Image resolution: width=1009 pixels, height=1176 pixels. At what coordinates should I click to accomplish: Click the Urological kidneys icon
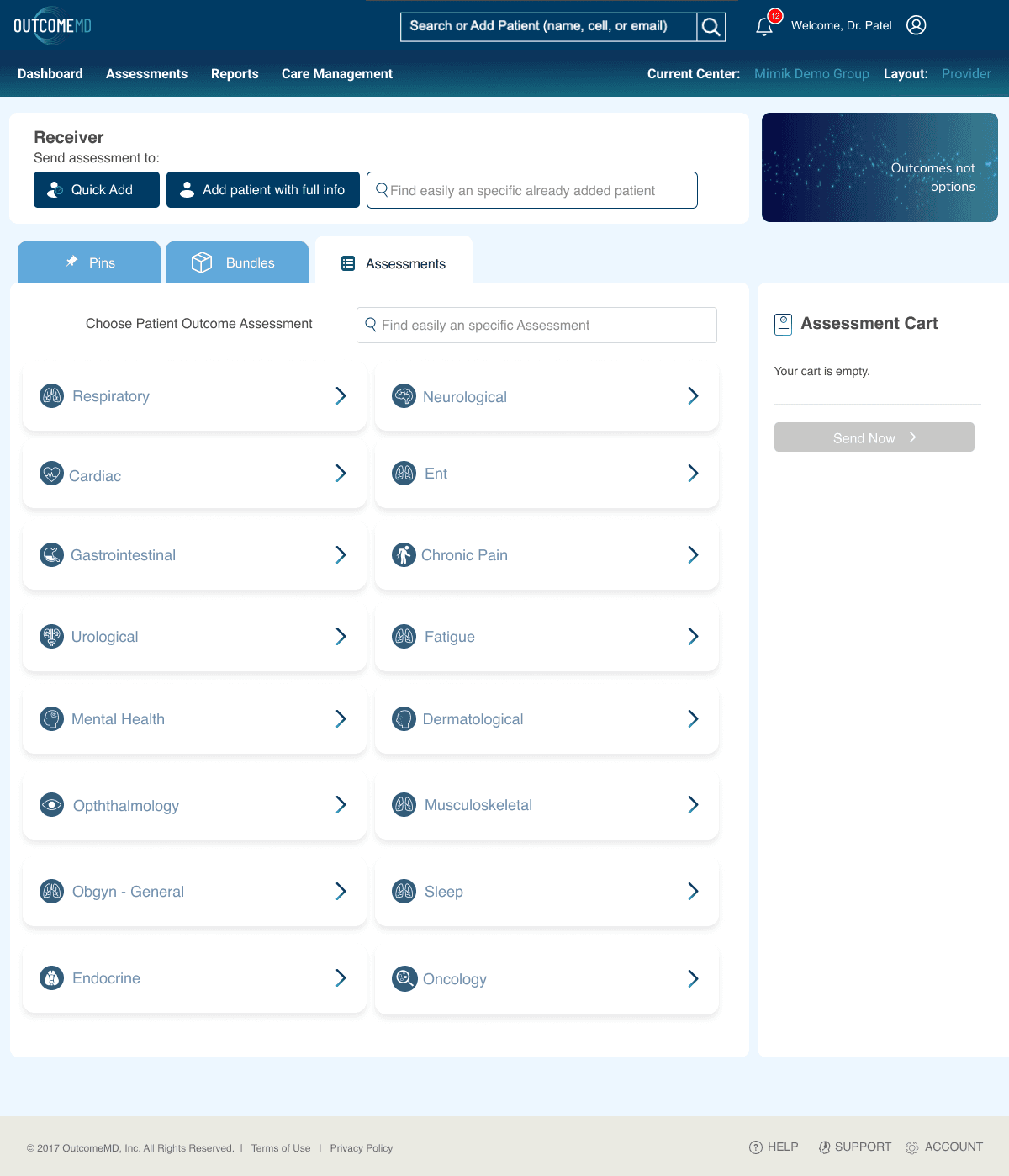click(52, 636)
